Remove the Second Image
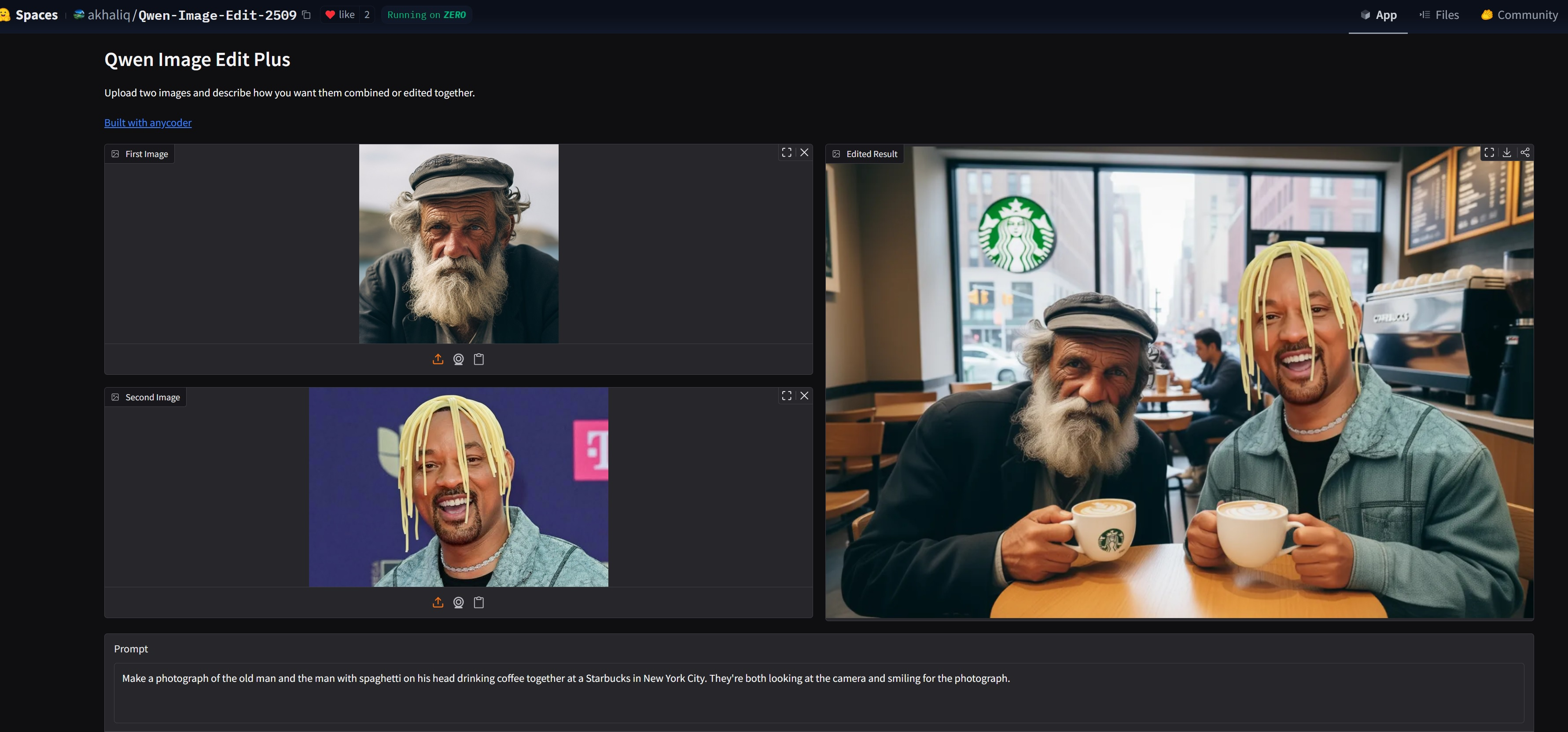 804,395
